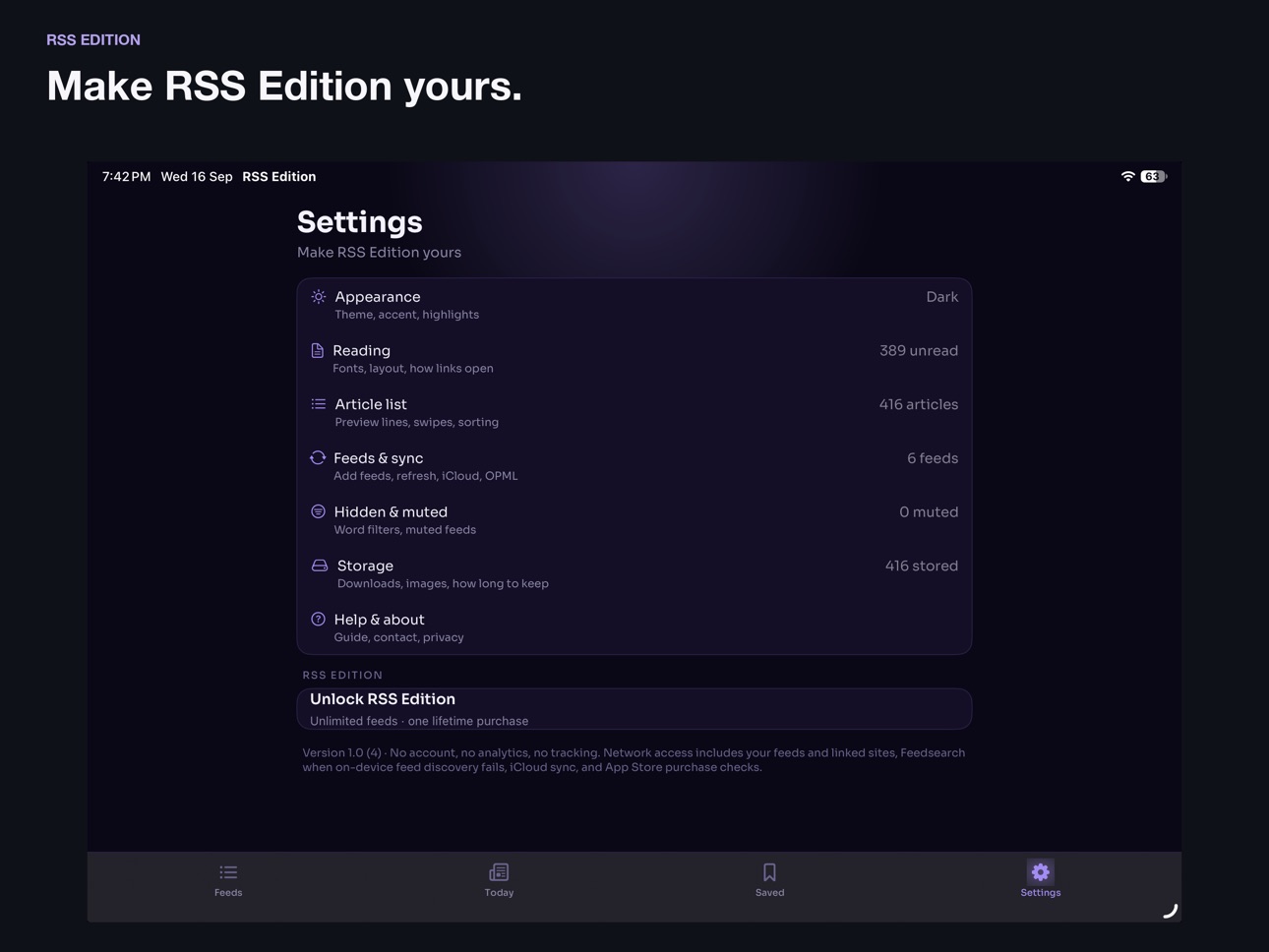
Task: Click the 0 muted count
Action: tap(929, 512)
